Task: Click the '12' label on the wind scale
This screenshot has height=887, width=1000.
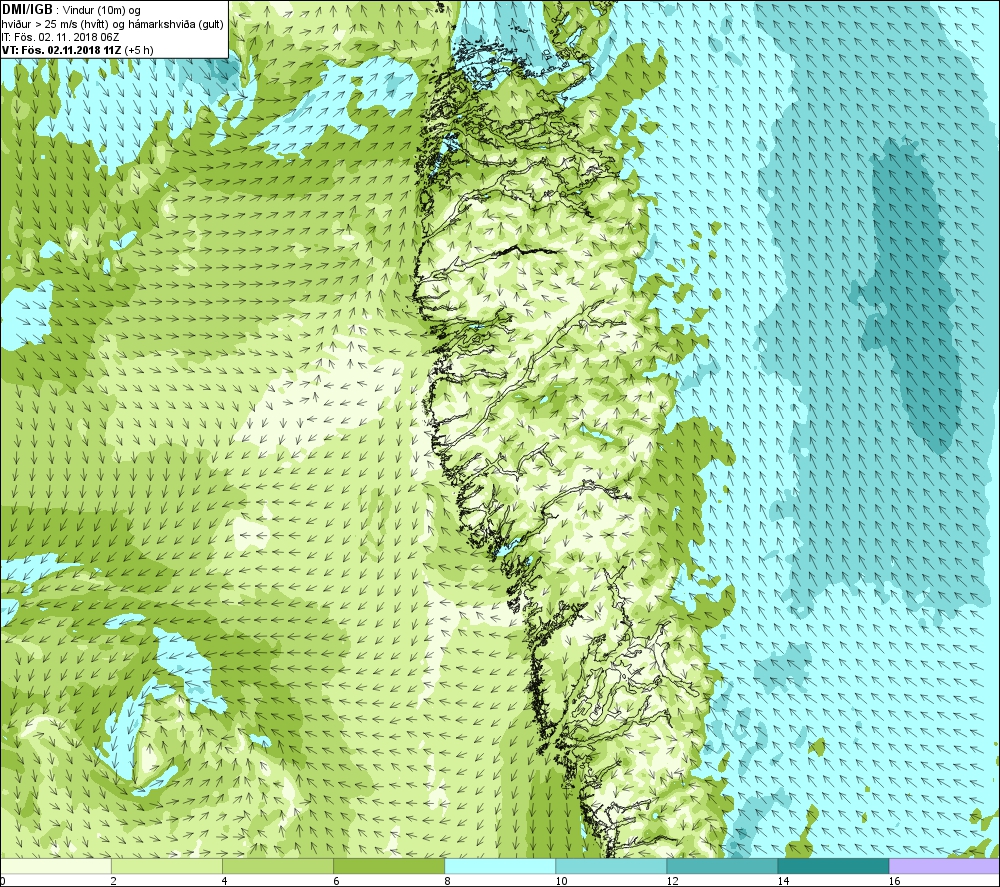Action: (672, 881)
